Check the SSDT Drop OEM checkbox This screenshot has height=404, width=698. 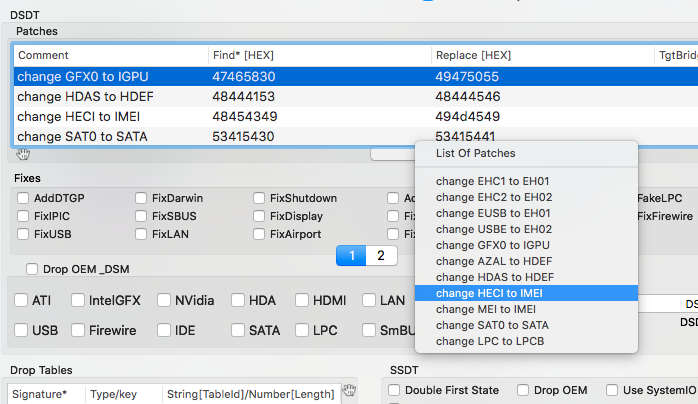click(523, 390)
